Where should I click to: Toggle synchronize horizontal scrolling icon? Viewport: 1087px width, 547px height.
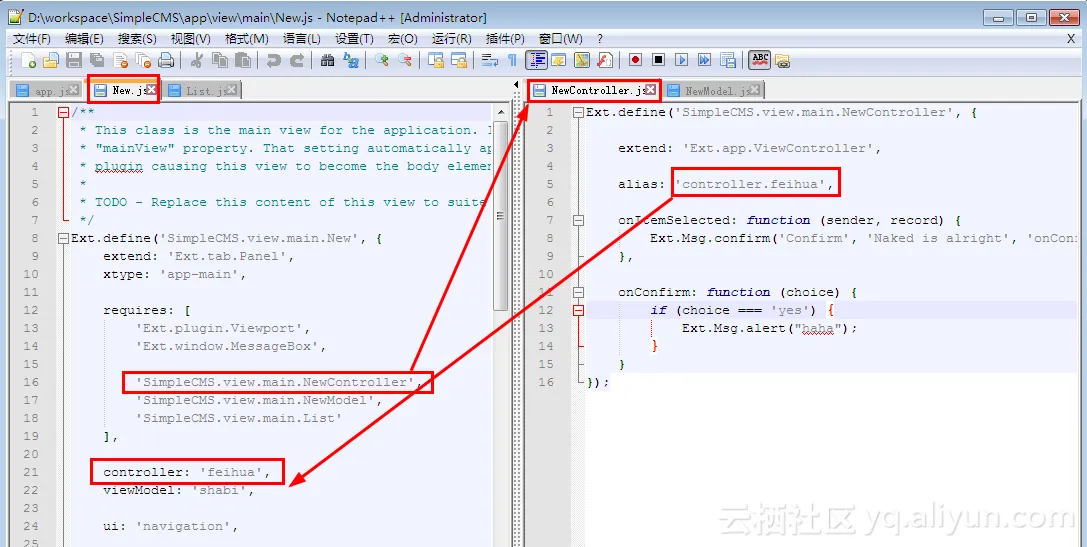pos(459,61)
